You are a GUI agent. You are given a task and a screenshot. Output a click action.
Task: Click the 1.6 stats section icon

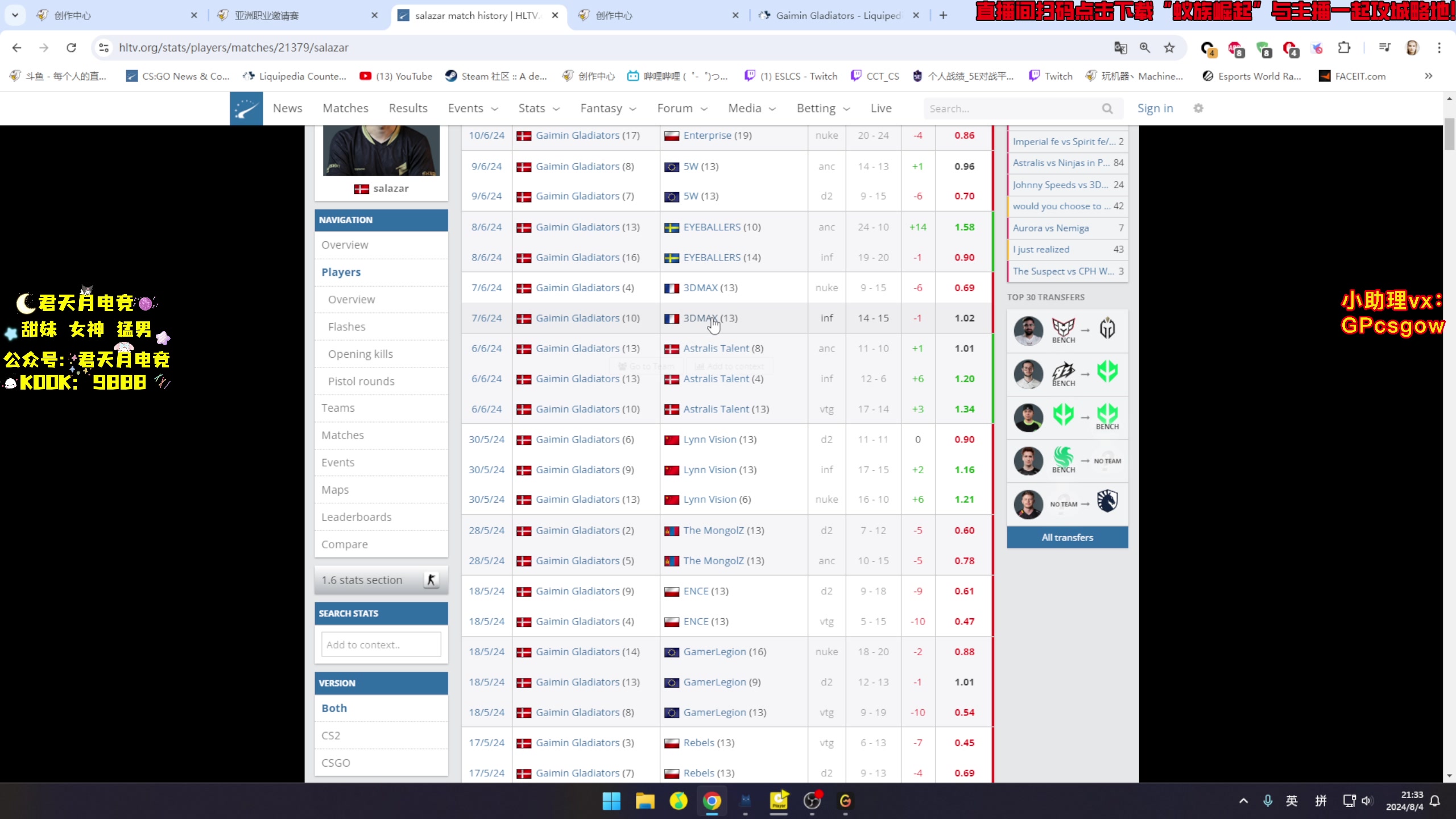pyautogui.click(x=431, y=580)
